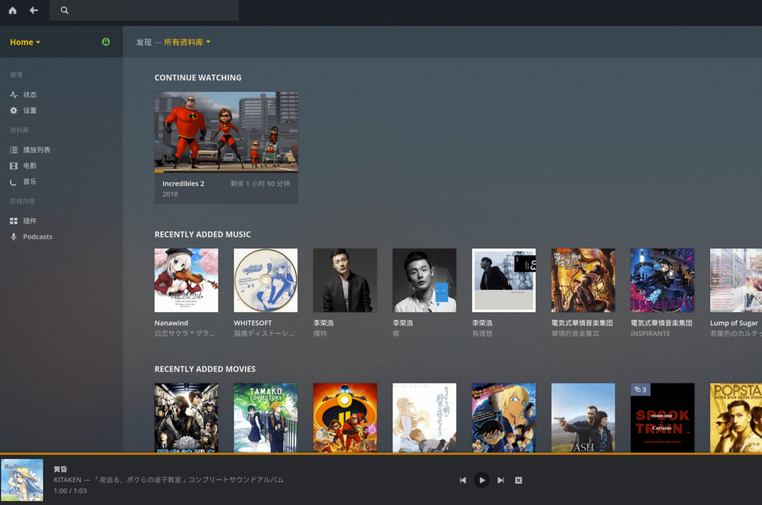Stop and close the mini player

(518, 480)
